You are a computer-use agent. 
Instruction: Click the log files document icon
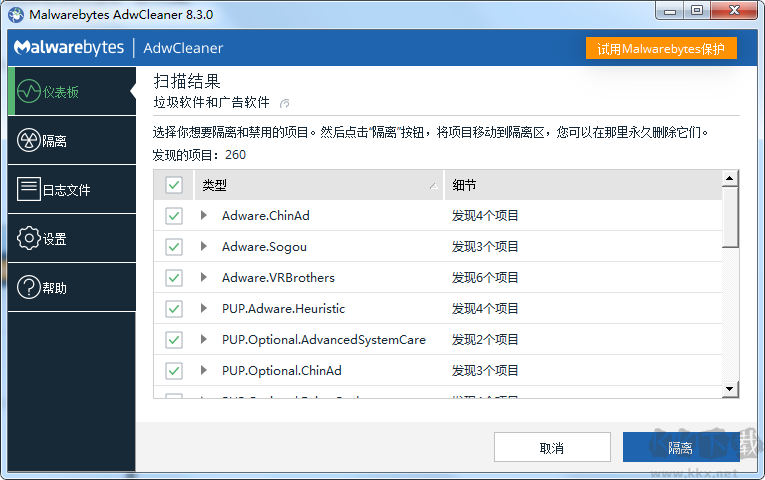(29, 189)
